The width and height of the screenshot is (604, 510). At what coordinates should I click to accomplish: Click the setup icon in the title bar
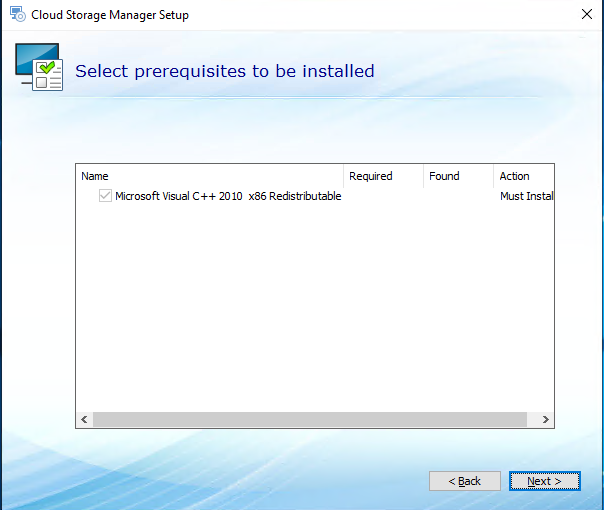(x=17, y=14)
